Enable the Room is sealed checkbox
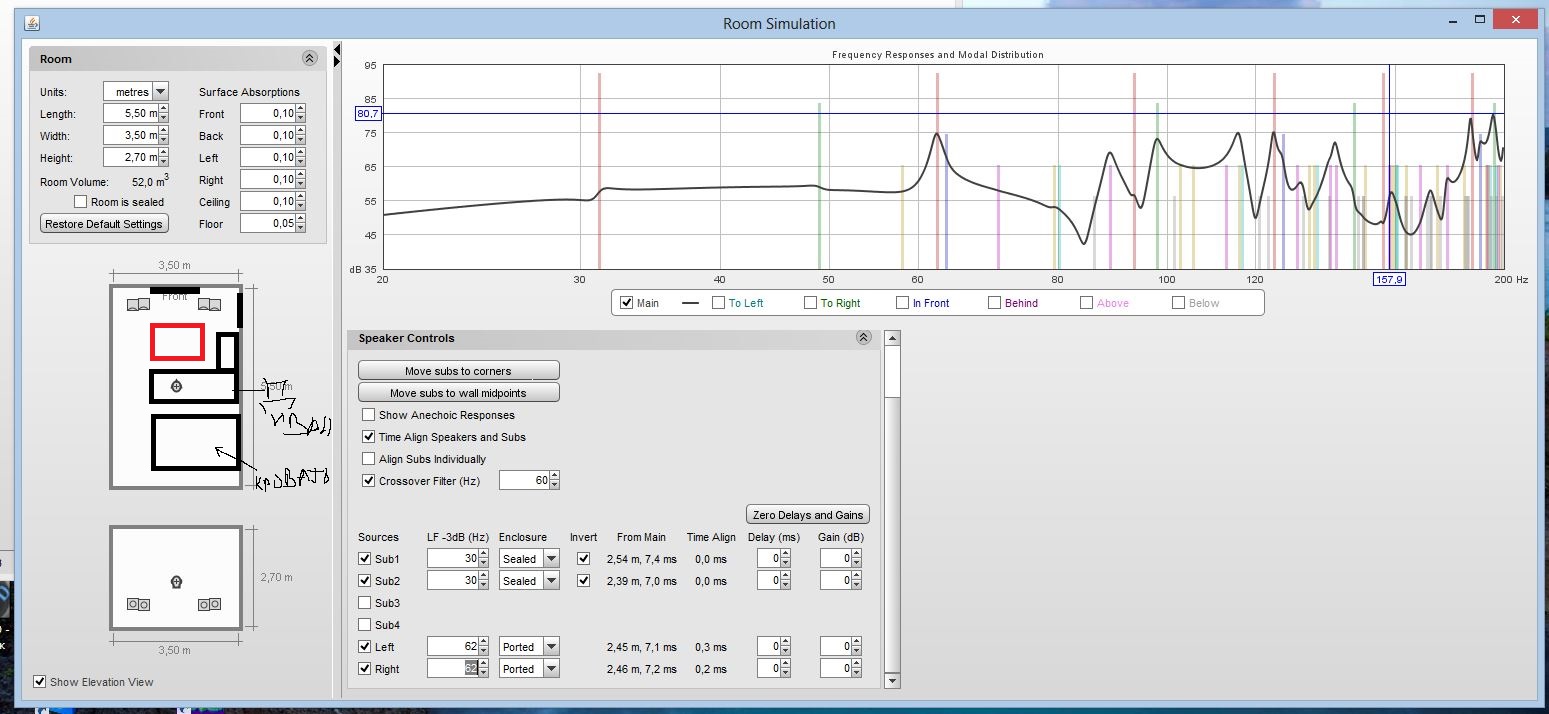Viewport: 1549px width, 714px height. click(x=81, y=202)
